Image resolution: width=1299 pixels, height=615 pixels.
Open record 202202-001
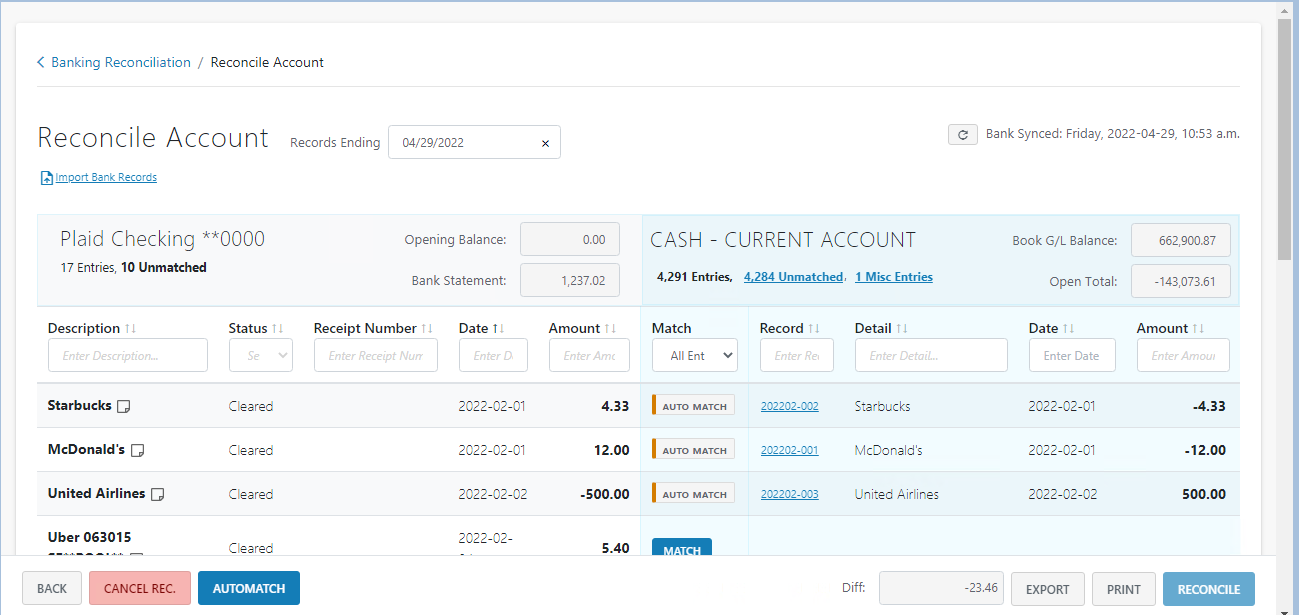coord(789,449)
